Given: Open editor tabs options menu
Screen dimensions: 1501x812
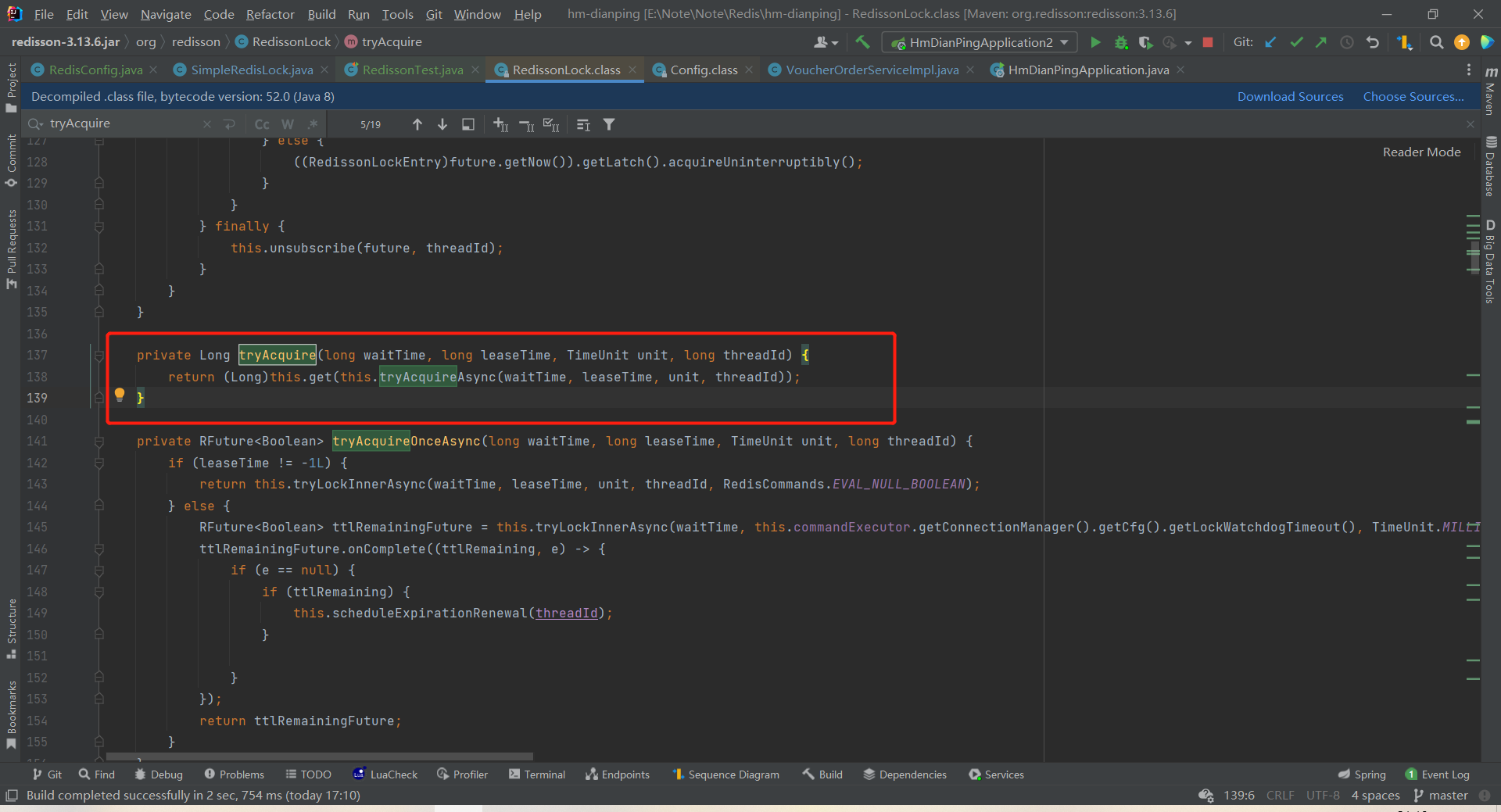Looking at the screenshot, I should point(1469,70).
